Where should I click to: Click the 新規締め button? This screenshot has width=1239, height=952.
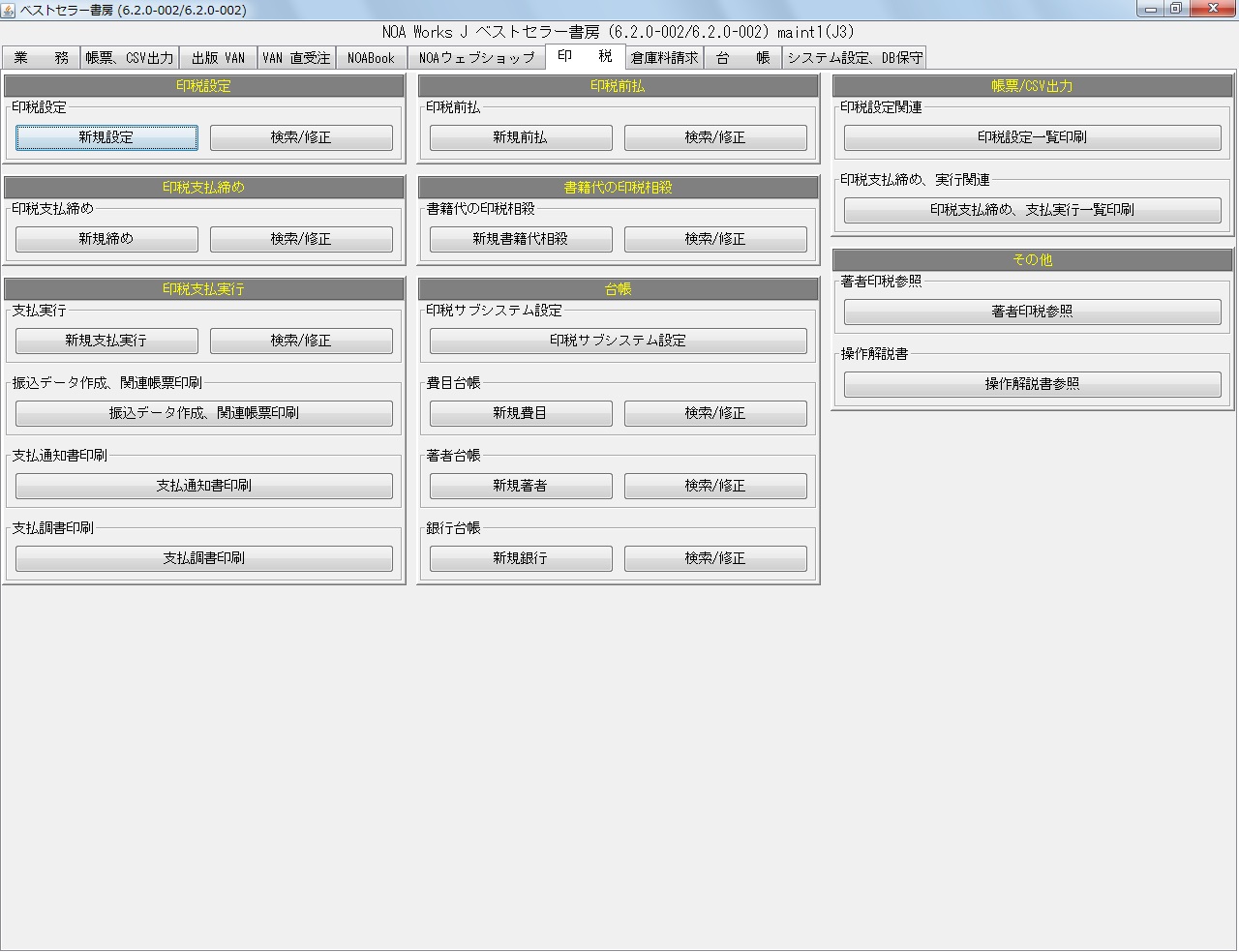[x=106, y=239]
